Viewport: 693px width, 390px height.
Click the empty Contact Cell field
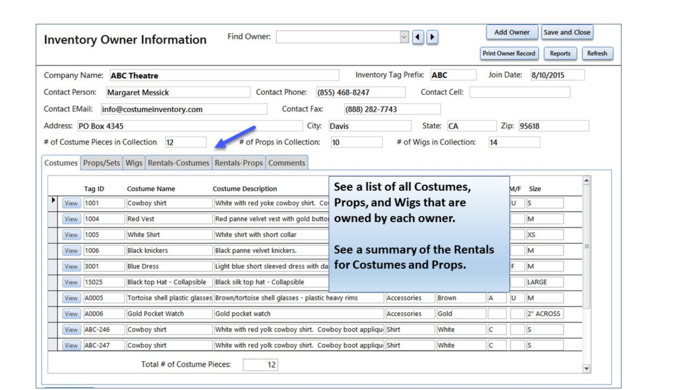click(520, 92)
